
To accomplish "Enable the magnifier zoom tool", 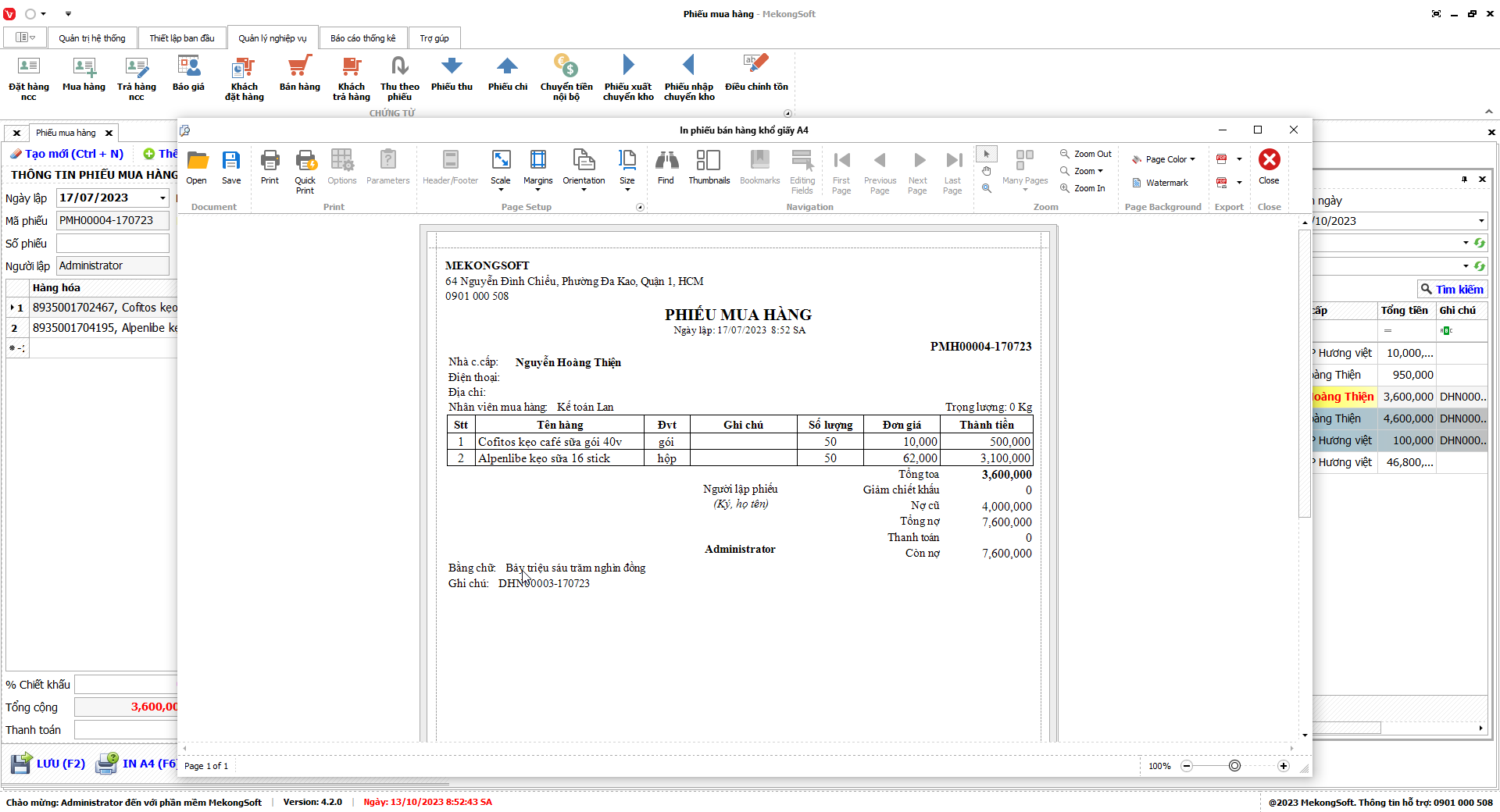I will coord(987,188).
